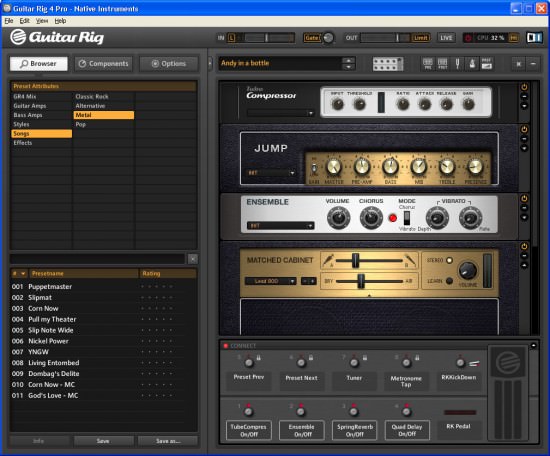Click the Save as... button

[168, 441]
